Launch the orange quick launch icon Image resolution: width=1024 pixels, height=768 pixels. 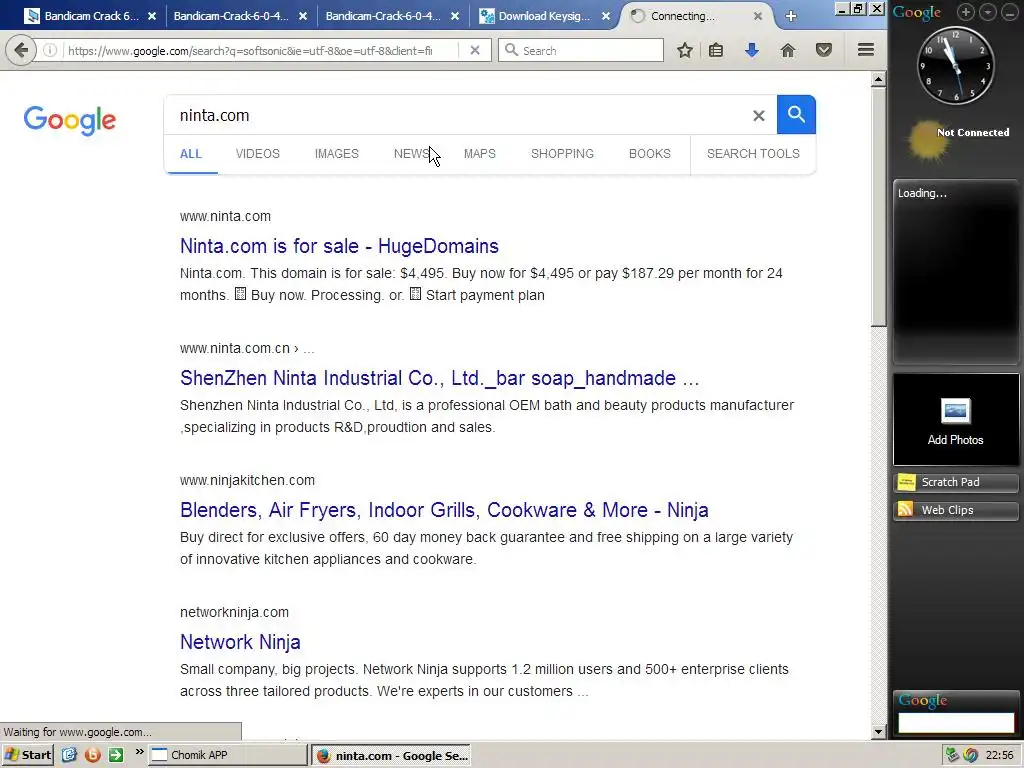coord(93,755)
